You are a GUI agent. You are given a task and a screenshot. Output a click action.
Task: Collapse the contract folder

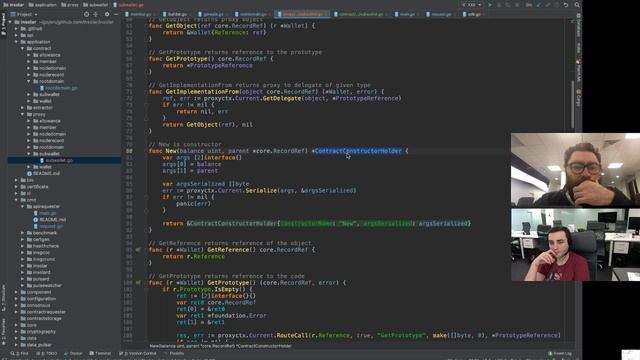point(22,49)
